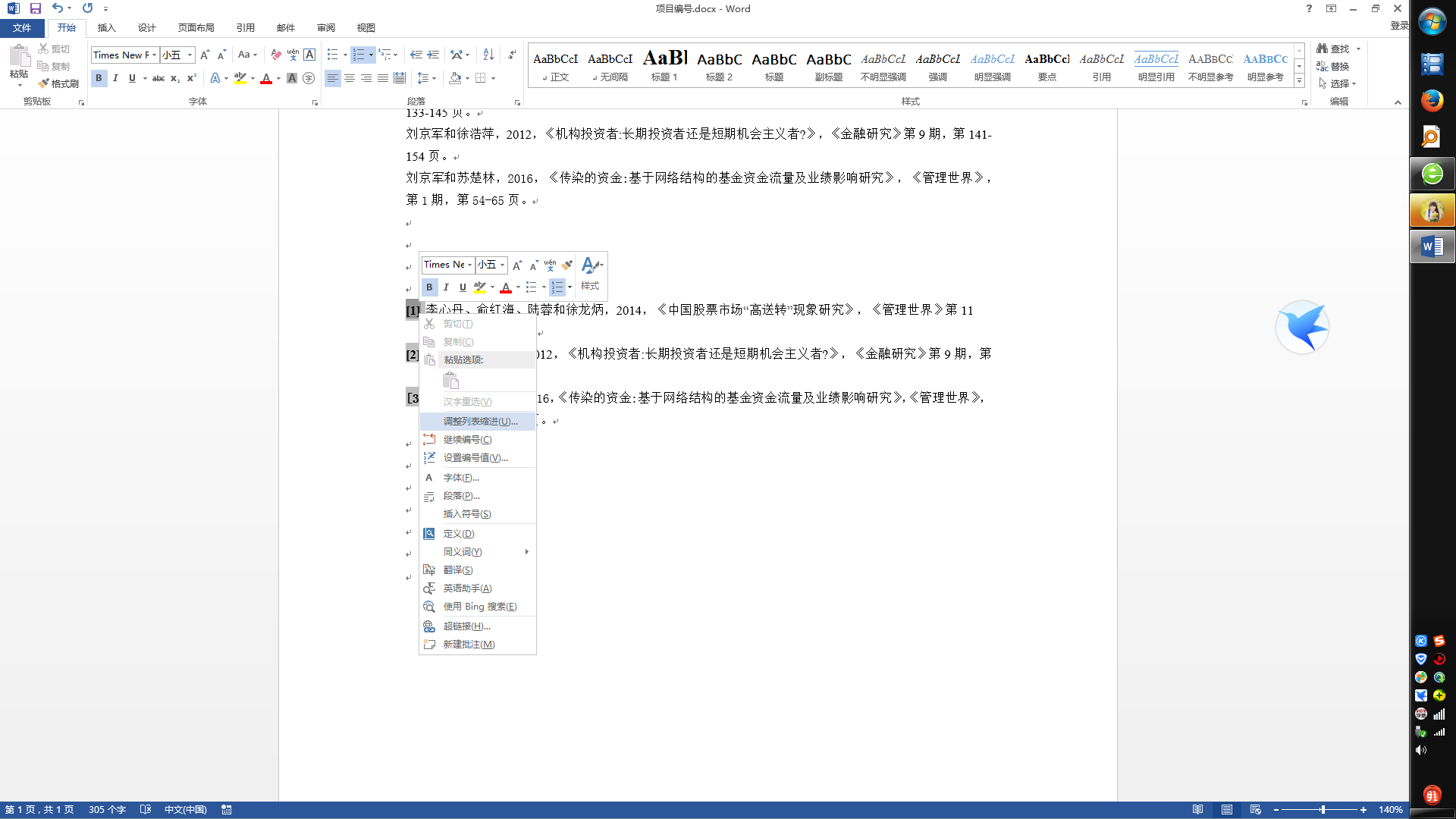The width and height of the screenshot is (1456, 819).
Task: Click the center align icon
Action: 350,78
